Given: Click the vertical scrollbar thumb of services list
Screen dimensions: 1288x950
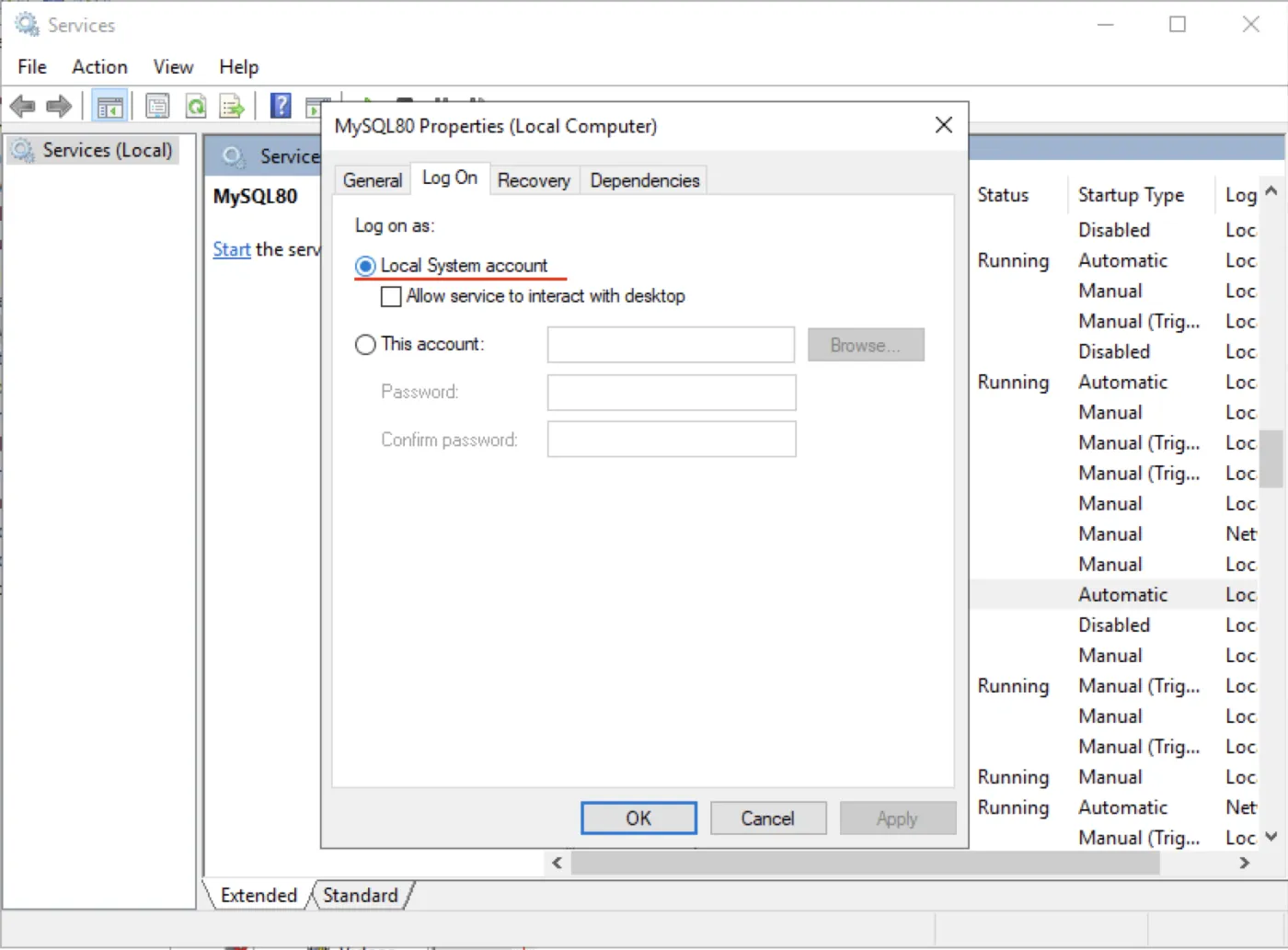Looking at the screenshot, I should pos(1271,458).
